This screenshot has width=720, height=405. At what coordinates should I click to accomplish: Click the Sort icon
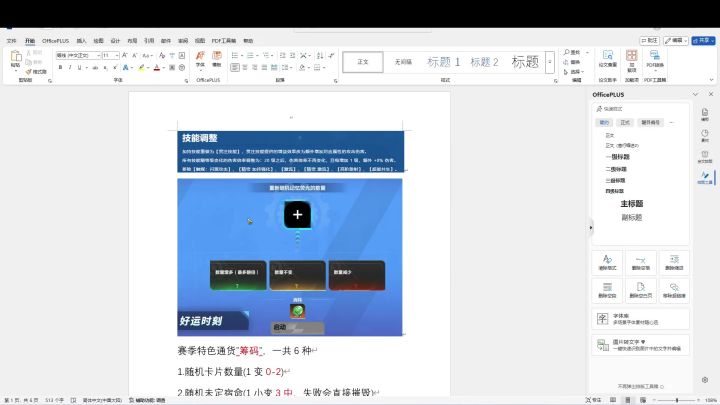(320, 55)
